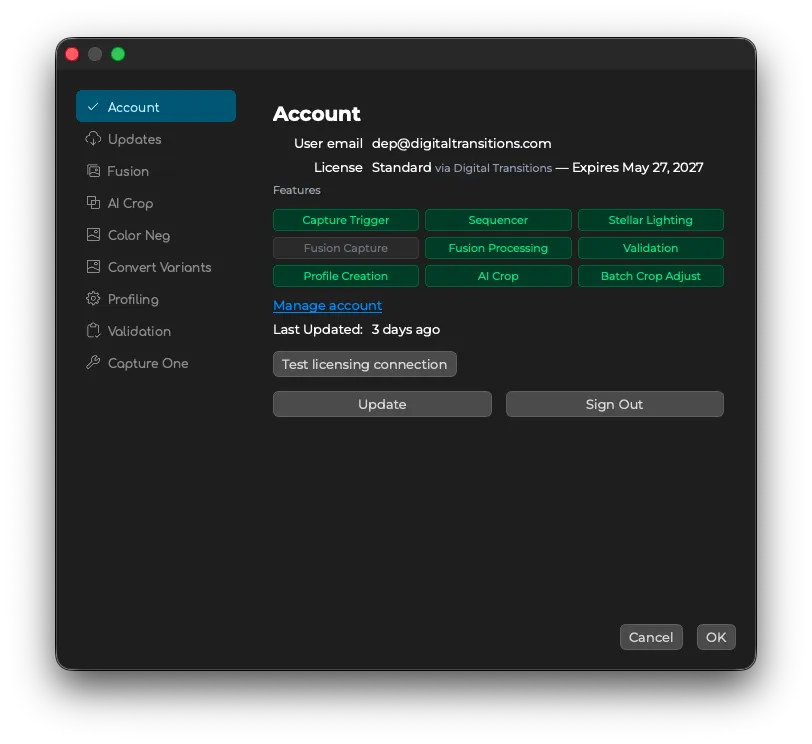Click the Standard license text
Image resolution: width=812 pixels, height=744 pixels.
point(401,167)
